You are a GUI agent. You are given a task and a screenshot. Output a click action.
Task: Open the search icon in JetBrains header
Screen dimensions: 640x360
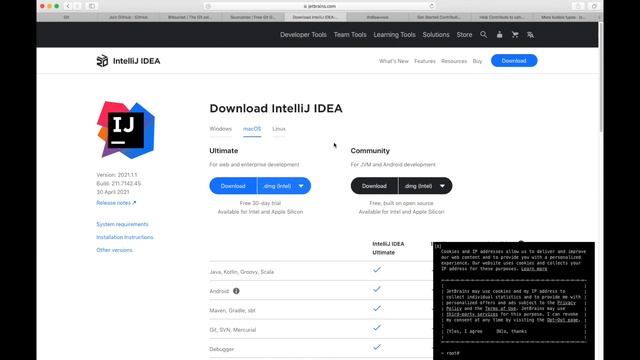[483, 35]
